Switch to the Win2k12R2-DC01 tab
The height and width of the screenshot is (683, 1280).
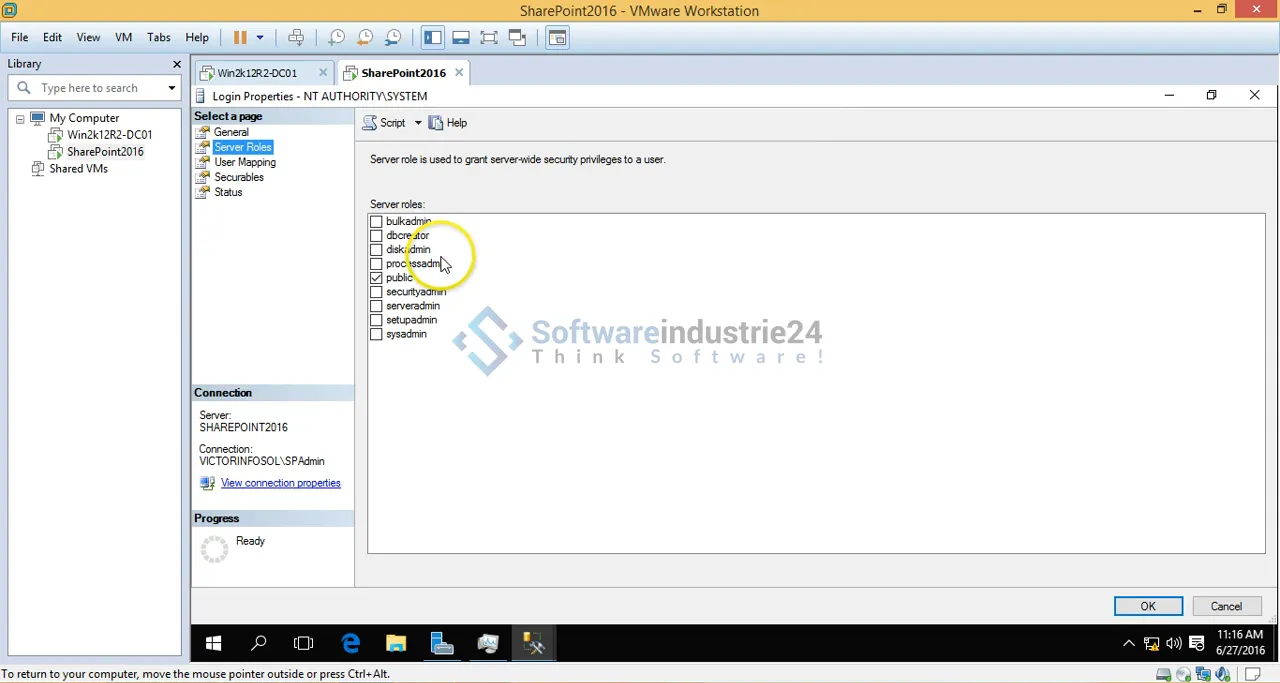[x=257, y=73]
